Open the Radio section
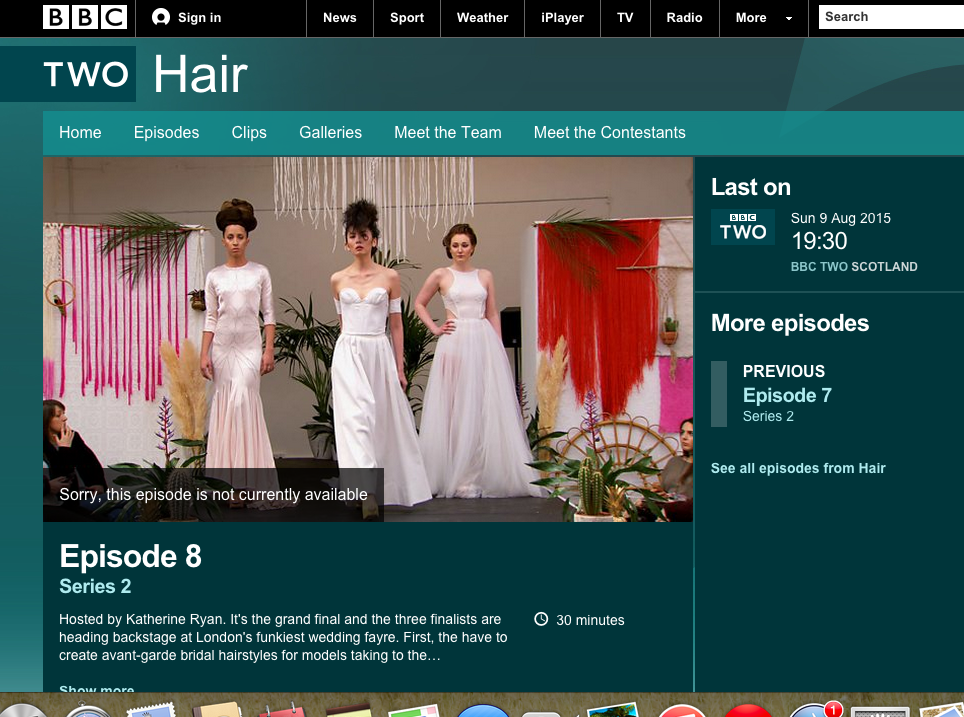This screenshot has width=964, height=717. pos(685,18)
